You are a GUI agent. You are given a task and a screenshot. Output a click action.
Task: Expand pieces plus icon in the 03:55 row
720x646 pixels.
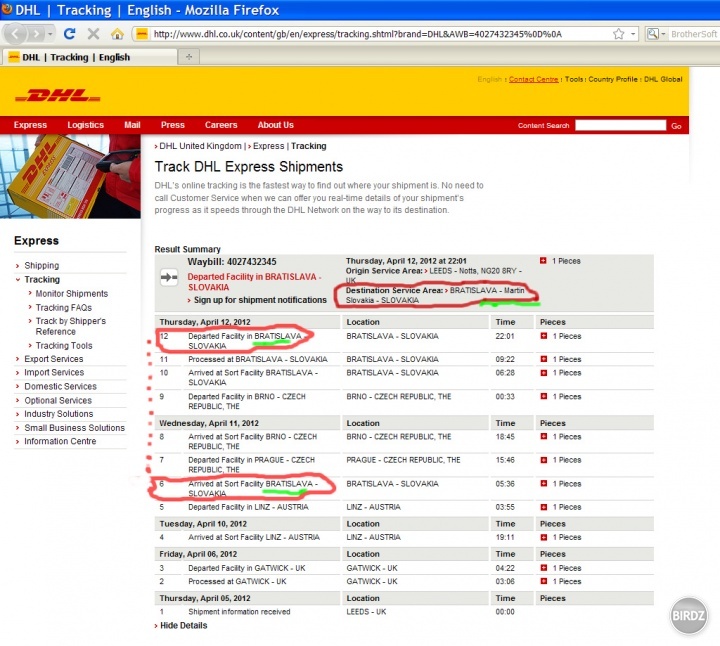coord(544,507)
